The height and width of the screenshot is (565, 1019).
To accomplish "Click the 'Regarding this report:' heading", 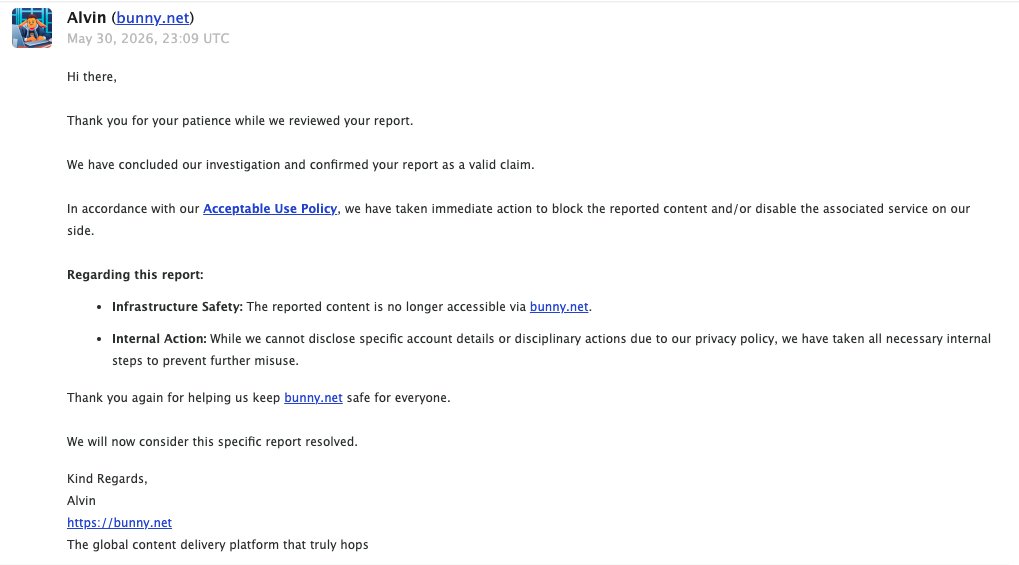I will pyautogui.click(x=135, y=275).
